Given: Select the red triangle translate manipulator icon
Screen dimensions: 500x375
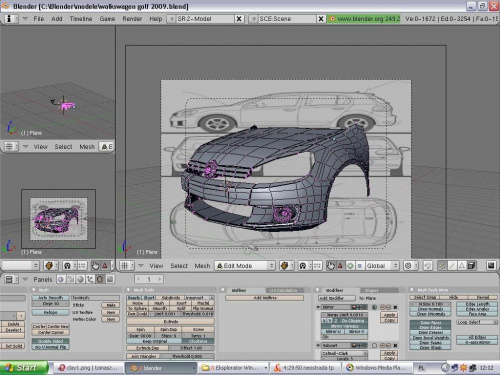Looking at the screenshot, I should click(340, 266).
